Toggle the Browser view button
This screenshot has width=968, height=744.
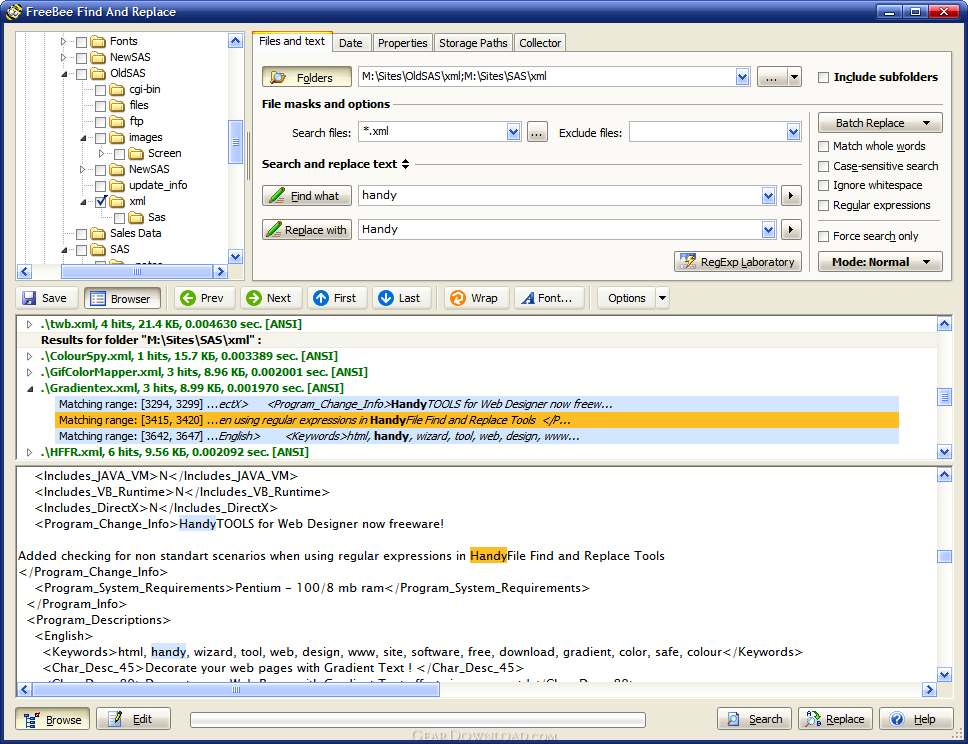point(122,298)
